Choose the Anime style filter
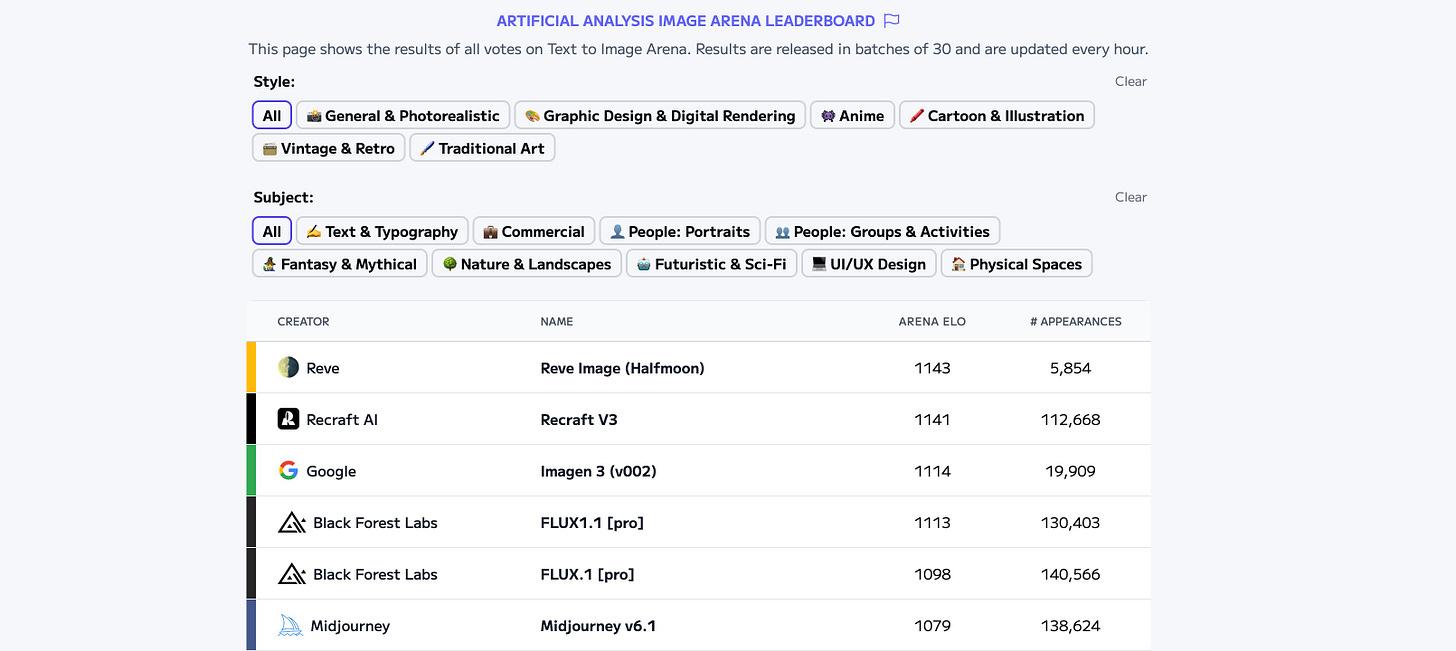 click(852, 116)
